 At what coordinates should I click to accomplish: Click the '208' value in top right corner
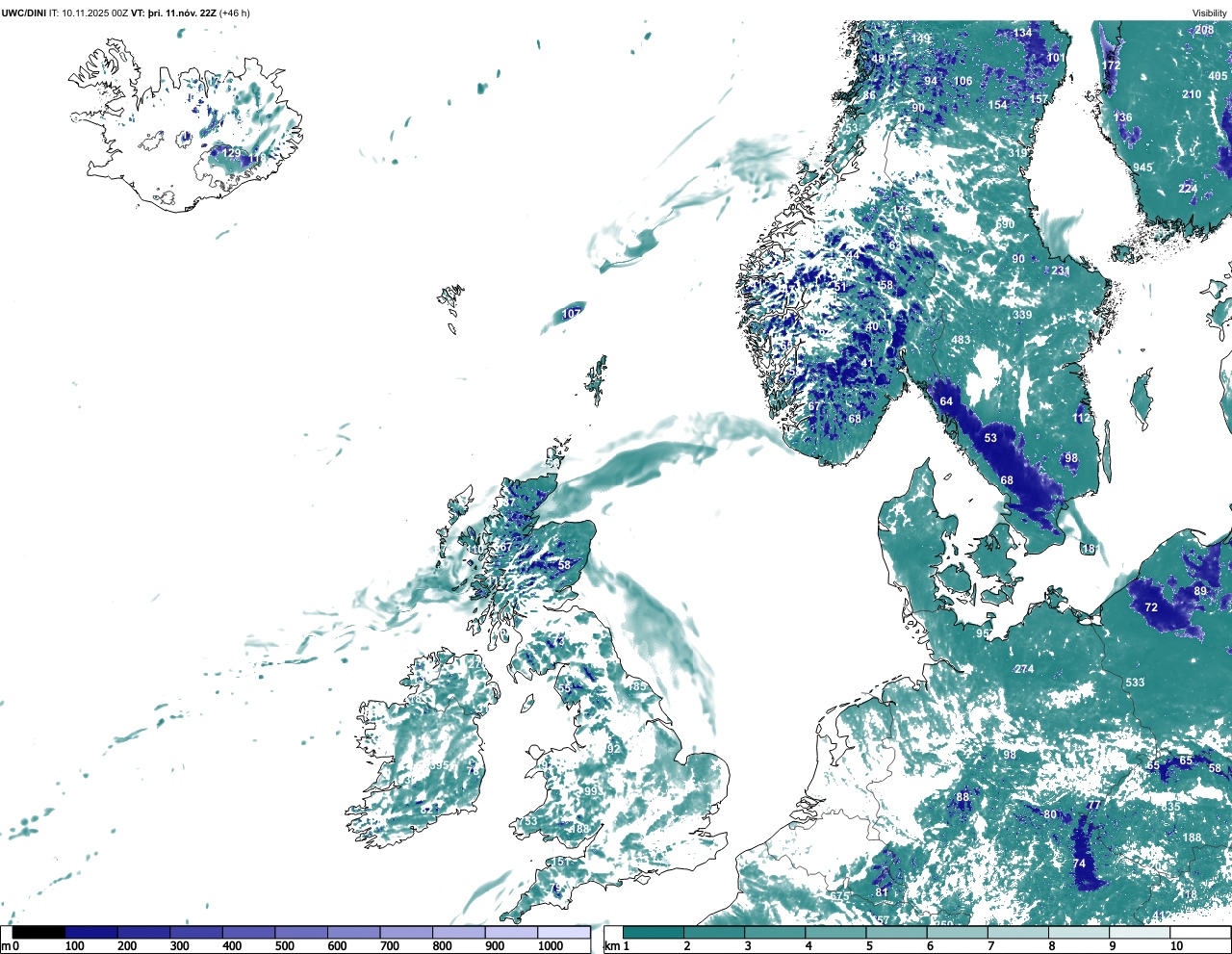tap(1204, 30)
